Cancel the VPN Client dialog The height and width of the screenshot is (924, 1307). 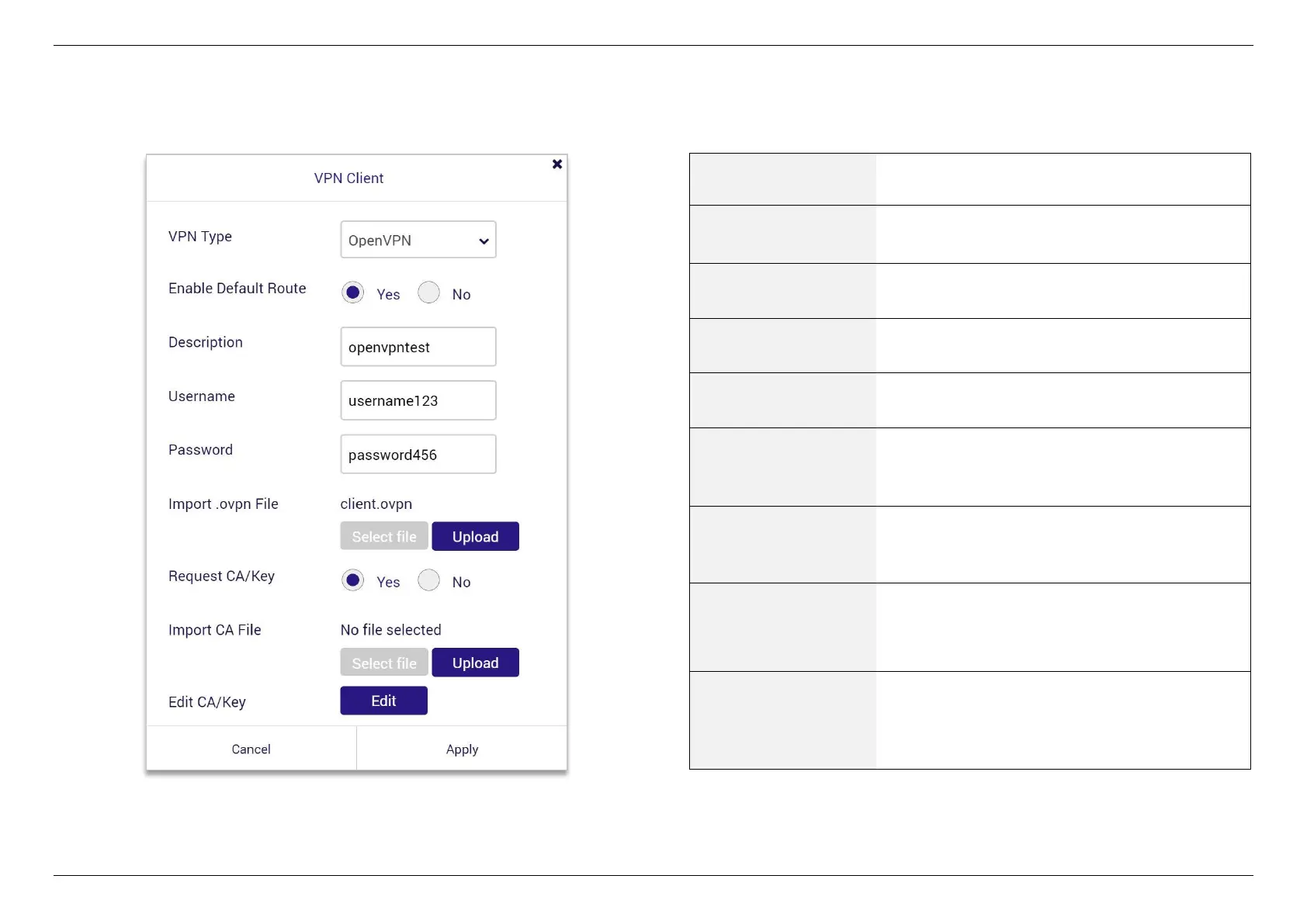[x=251, y=749]
